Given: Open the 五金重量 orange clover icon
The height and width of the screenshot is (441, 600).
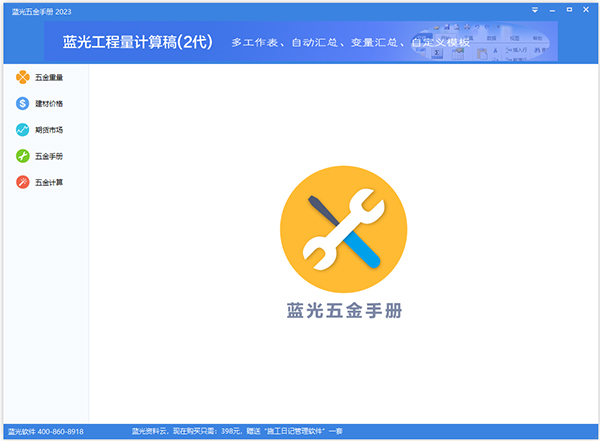Looking at the screenshot, I should click(x=23, y=77).
